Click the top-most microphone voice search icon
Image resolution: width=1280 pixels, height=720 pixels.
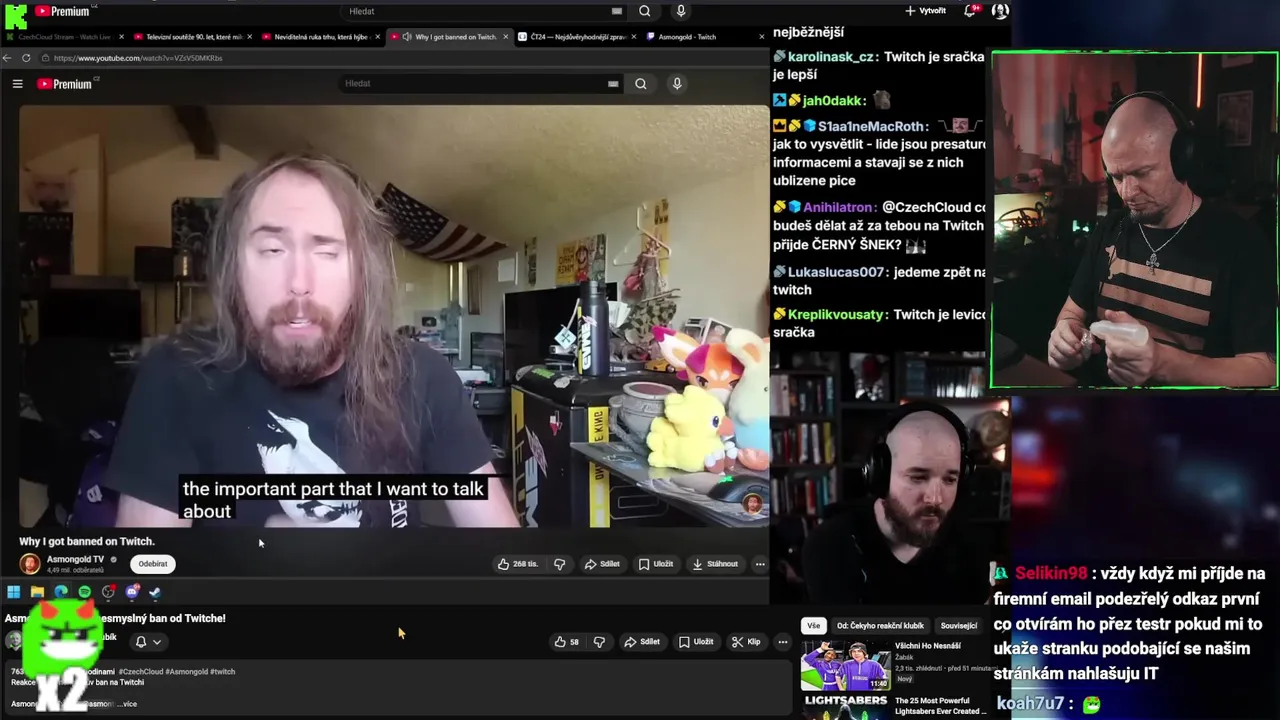[x=681, y=11]
